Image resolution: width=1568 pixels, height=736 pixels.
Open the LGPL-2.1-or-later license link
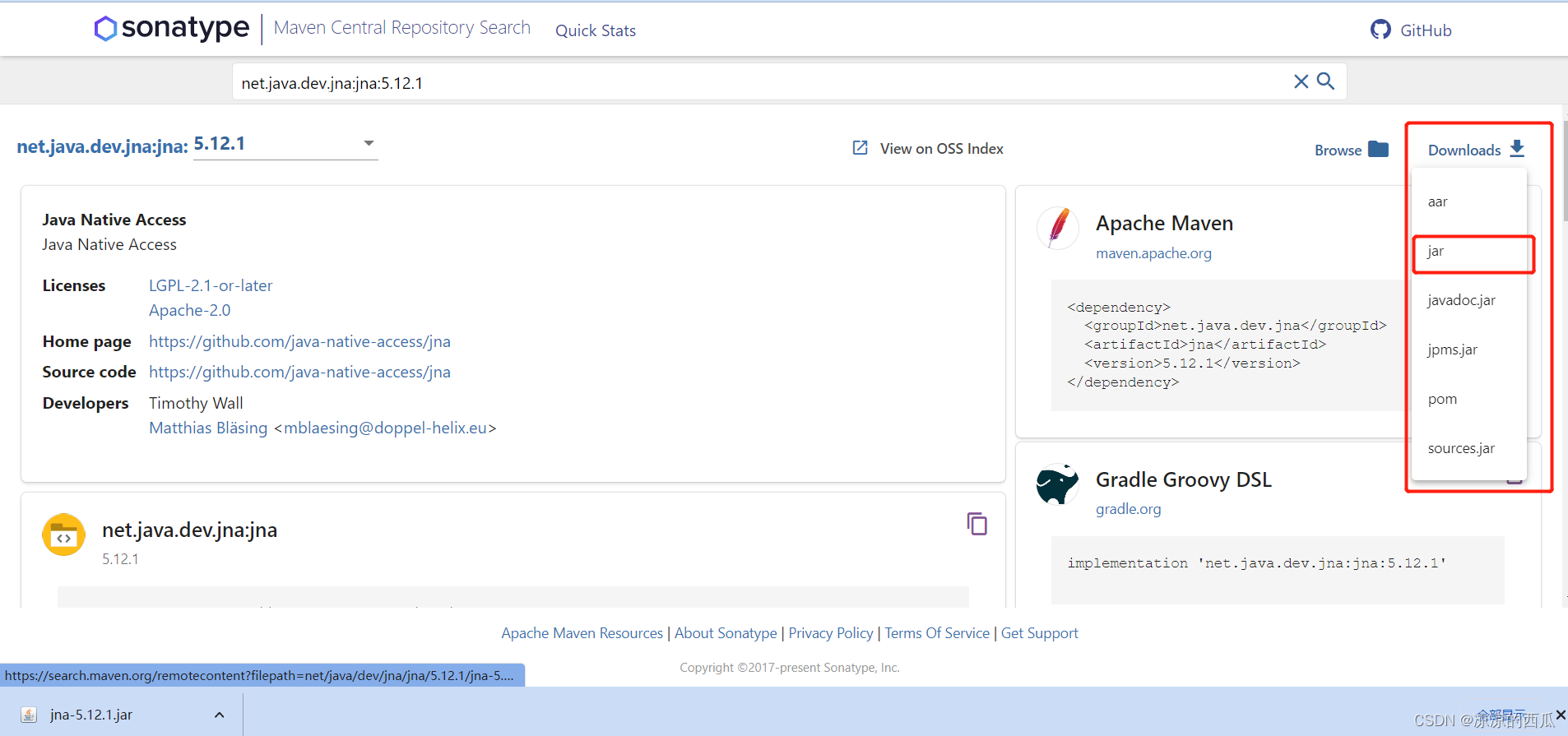point(211,285)
